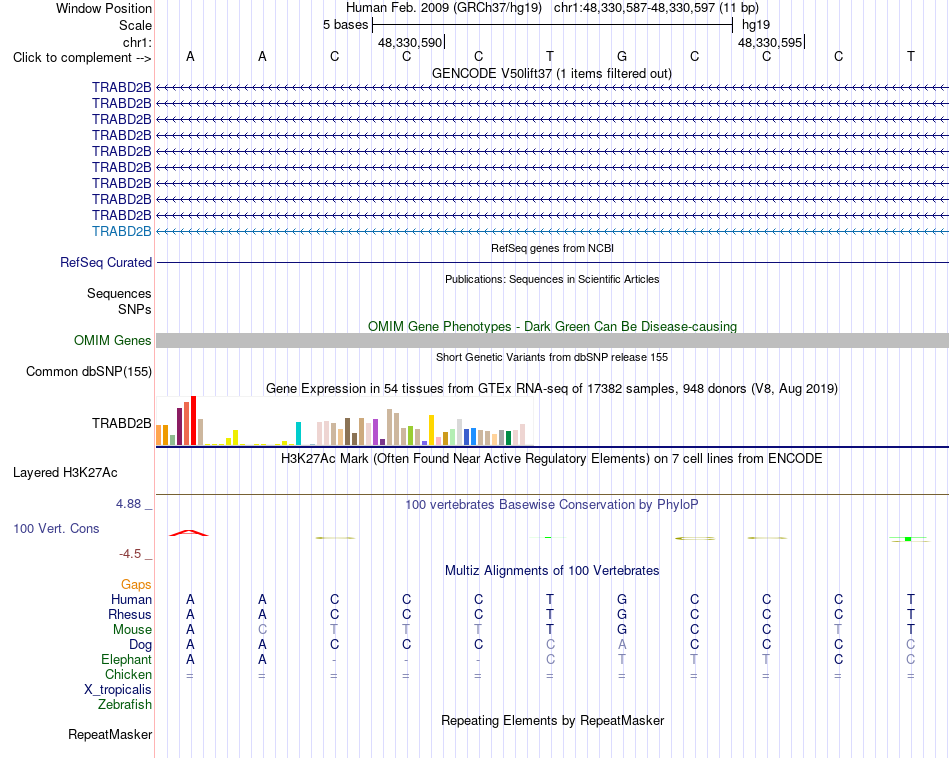Click the gray OMIM Genes bar

click(552, 341)
